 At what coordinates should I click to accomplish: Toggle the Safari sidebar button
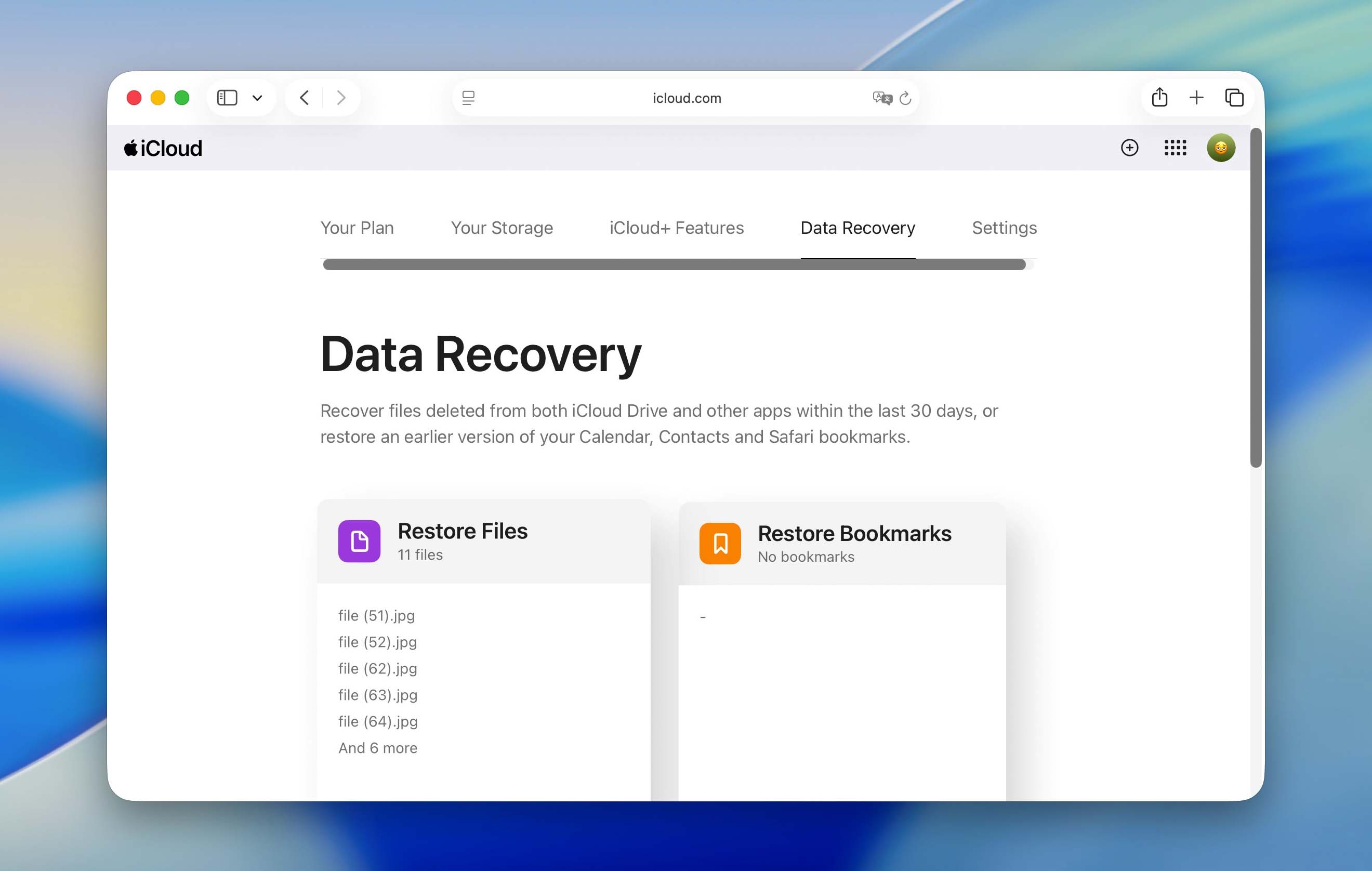tap(227, 98)
